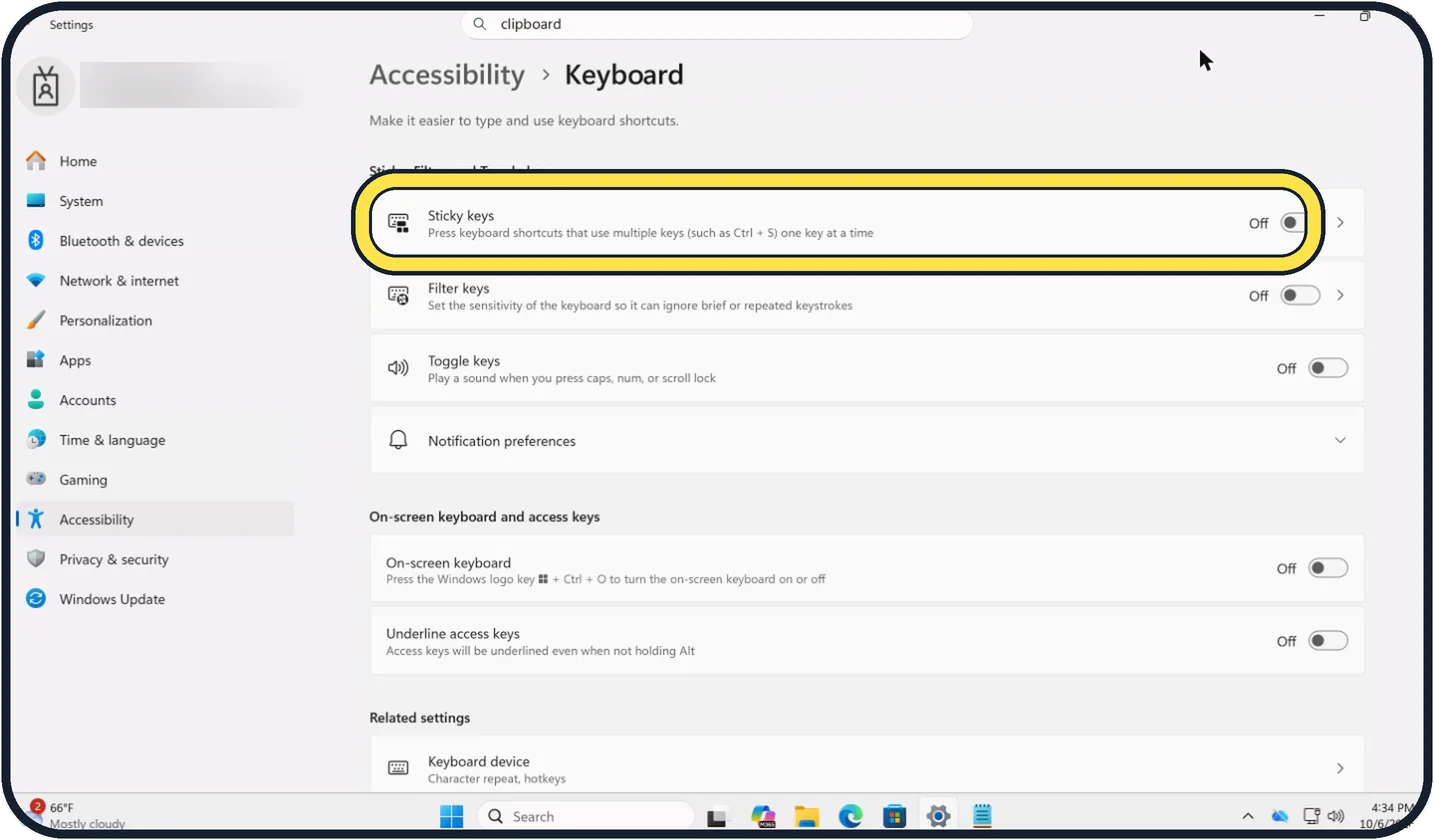Click the Microsoft 365 Copilot taskbar icon

coord(763,817)
